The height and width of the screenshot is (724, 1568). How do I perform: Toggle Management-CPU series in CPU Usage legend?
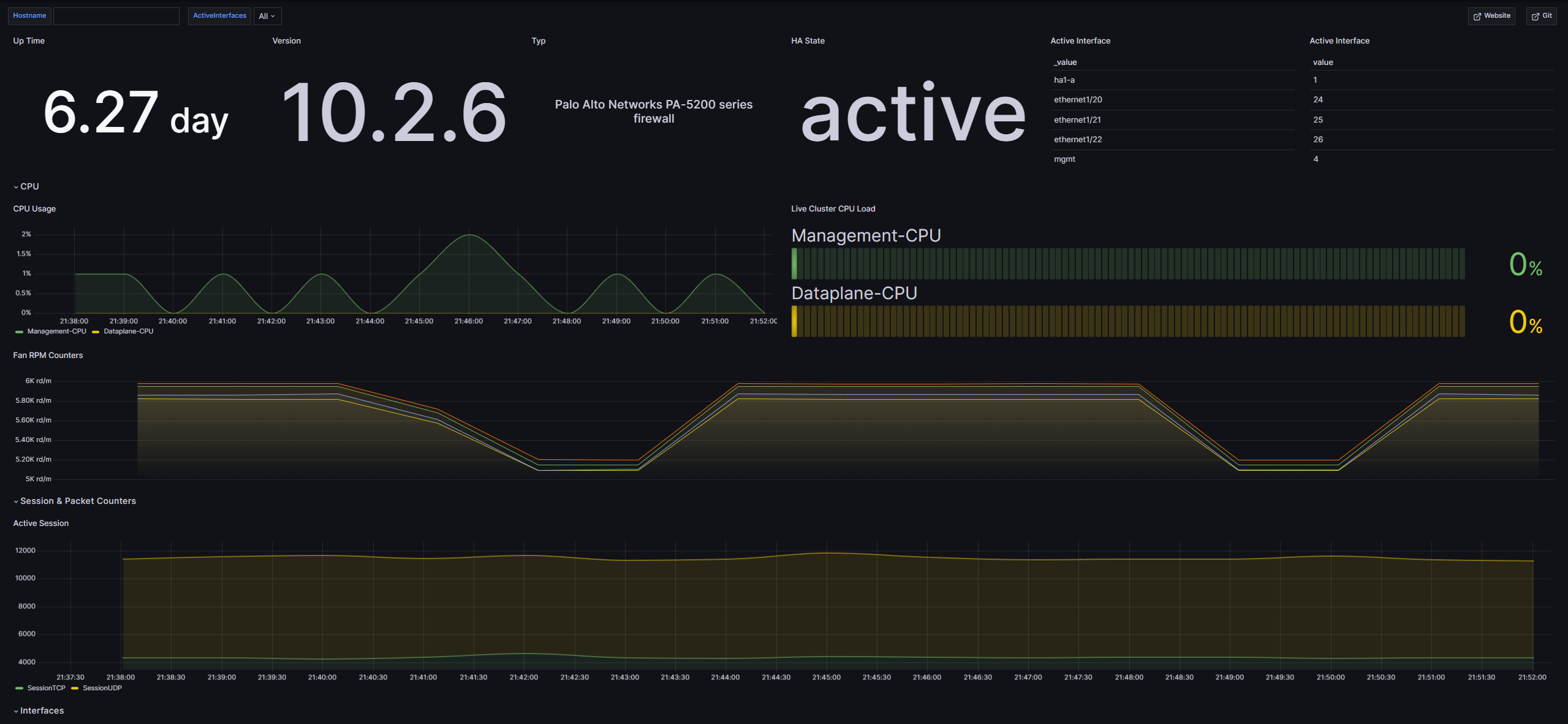coord(56,331)
